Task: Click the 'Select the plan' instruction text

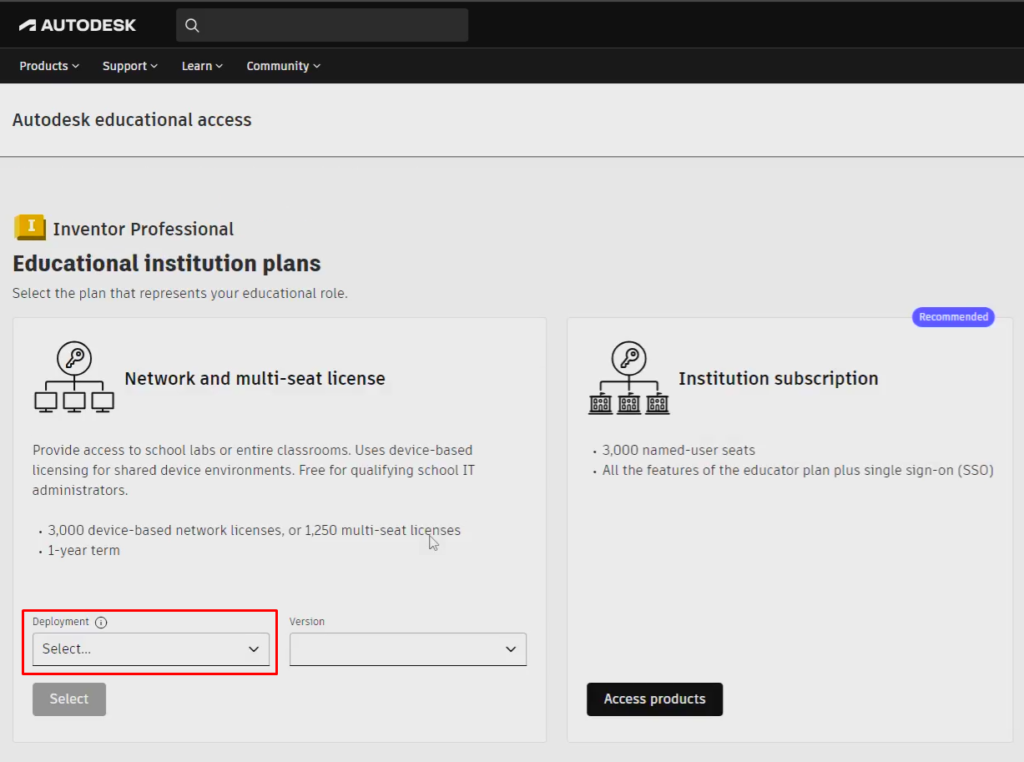Action: point(180,294)
